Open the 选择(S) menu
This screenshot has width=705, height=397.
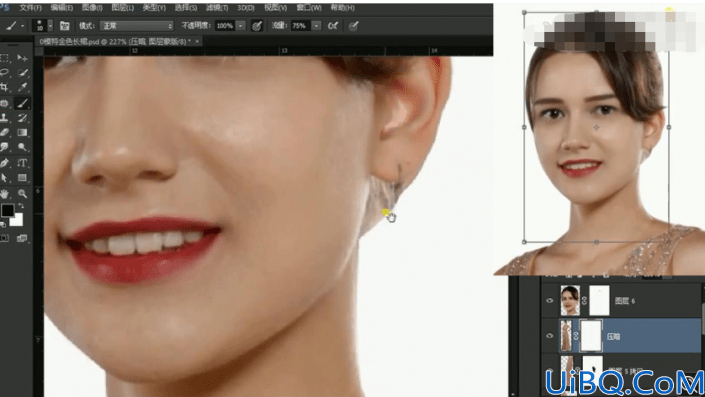point(186,8)
